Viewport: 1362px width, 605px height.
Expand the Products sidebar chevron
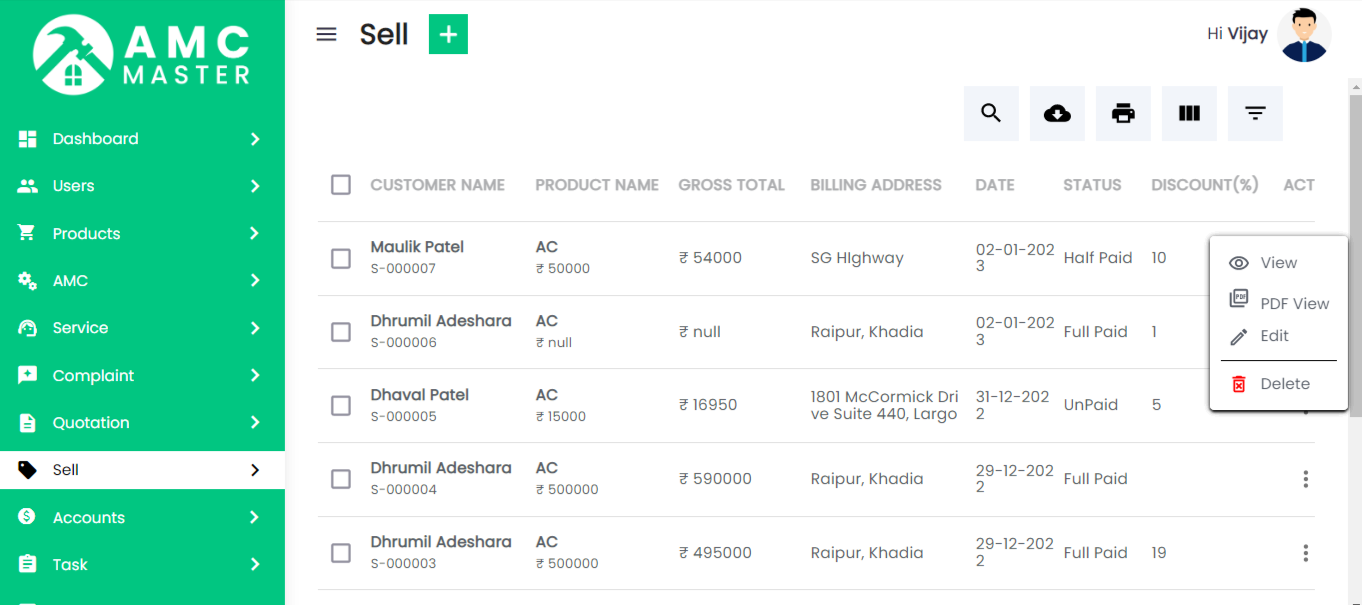255,233
